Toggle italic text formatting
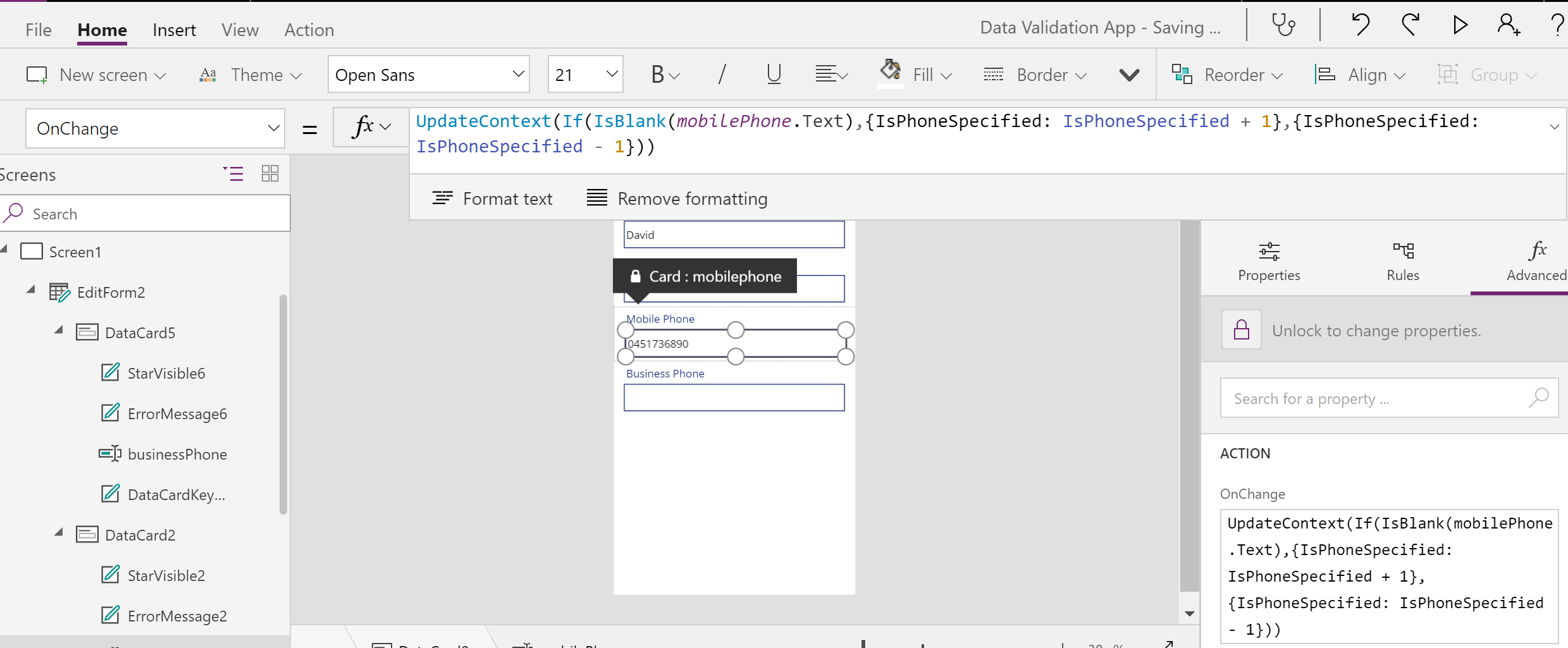The width and height of the screenshot is (1568, 648). tap(722, 75)
